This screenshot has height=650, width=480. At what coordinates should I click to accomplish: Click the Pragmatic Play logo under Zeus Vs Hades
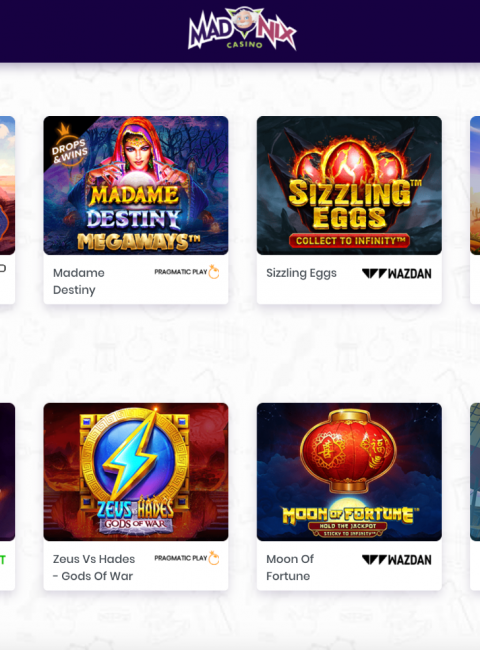click(x=187, y=558)
